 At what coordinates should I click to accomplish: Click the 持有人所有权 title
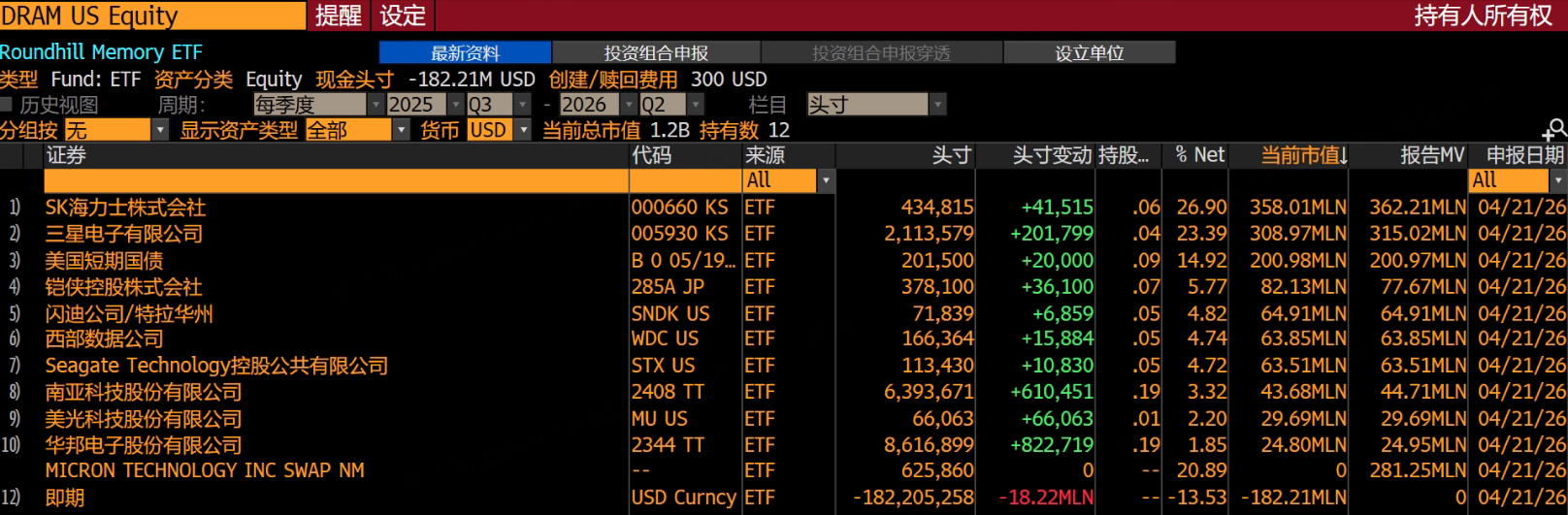coord(1483,16)
